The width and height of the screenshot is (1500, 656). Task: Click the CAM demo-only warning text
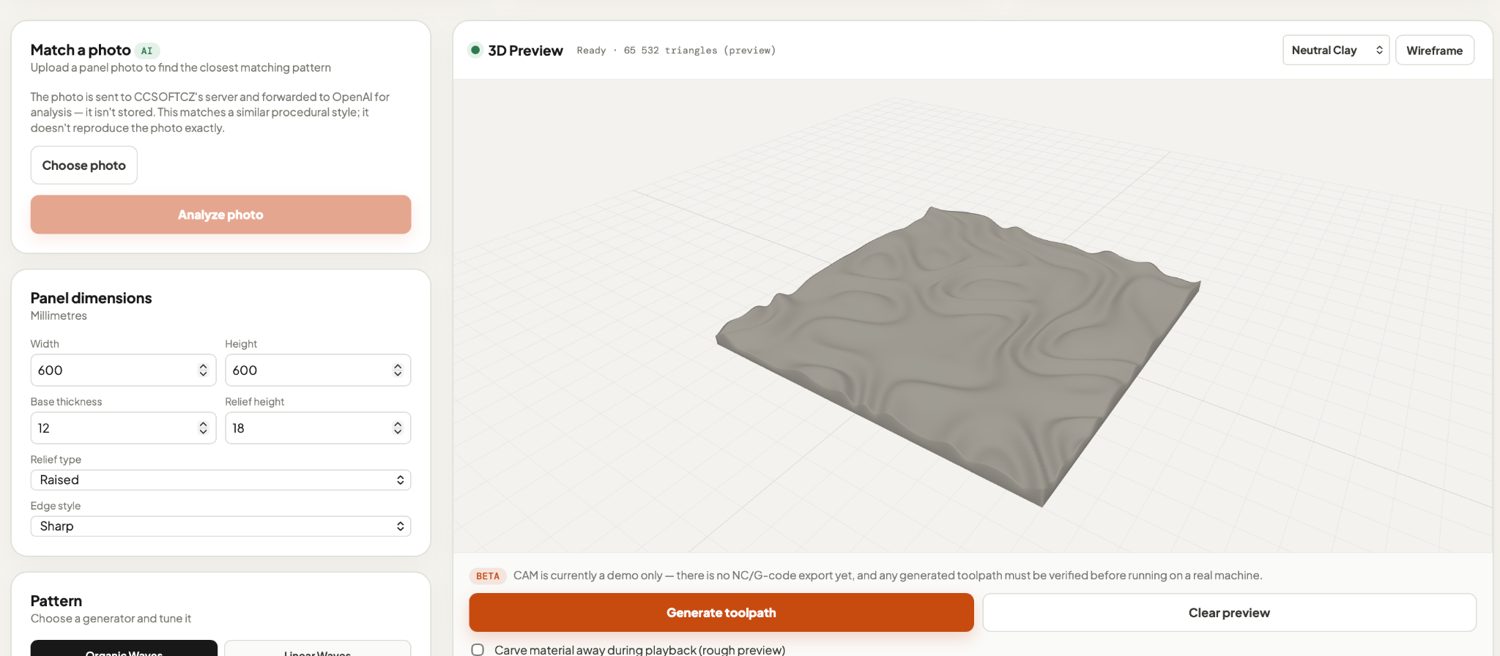click(x=888, y=576)
